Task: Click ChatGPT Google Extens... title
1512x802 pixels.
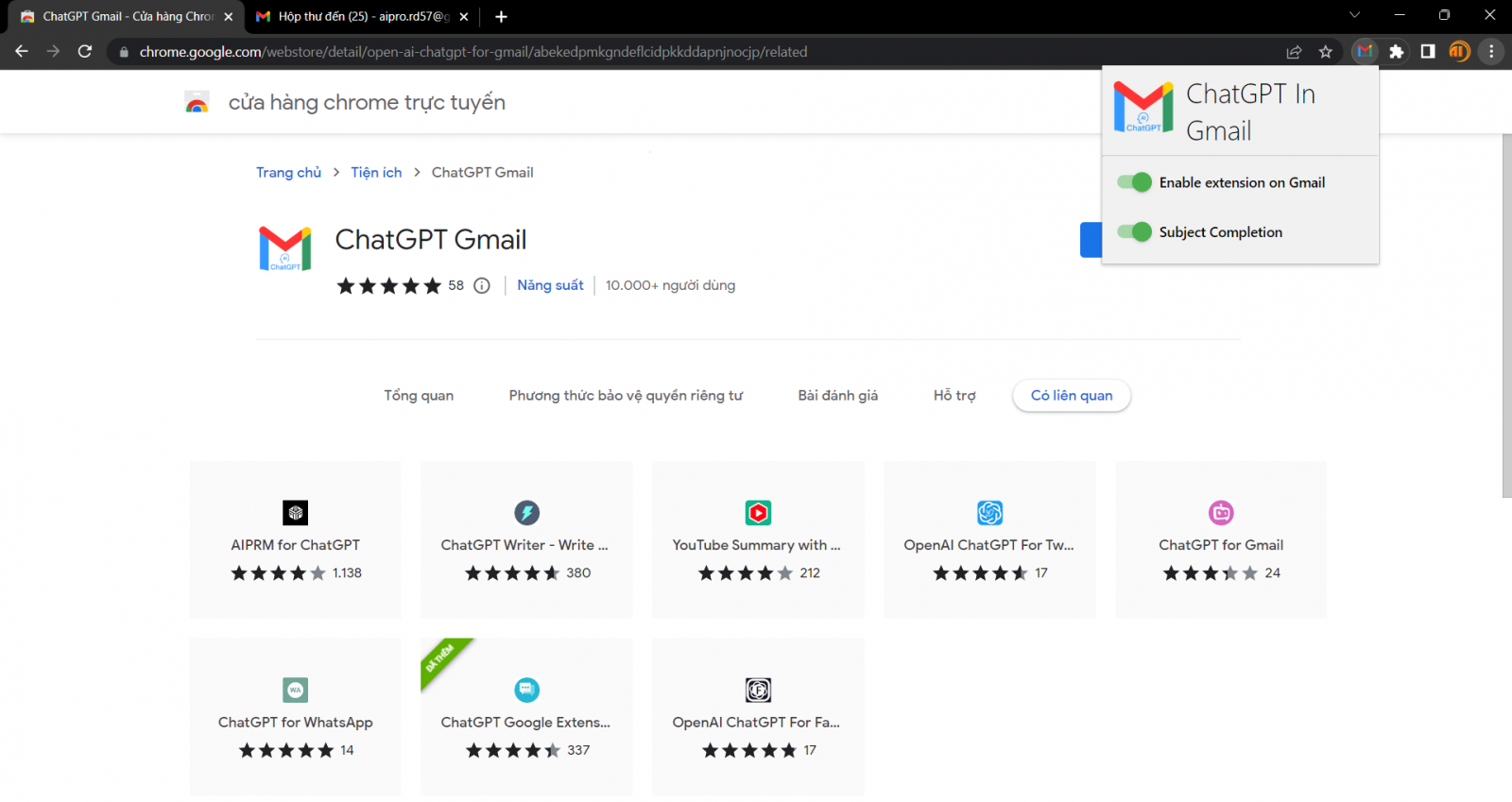Action: (x=525, y=723)
